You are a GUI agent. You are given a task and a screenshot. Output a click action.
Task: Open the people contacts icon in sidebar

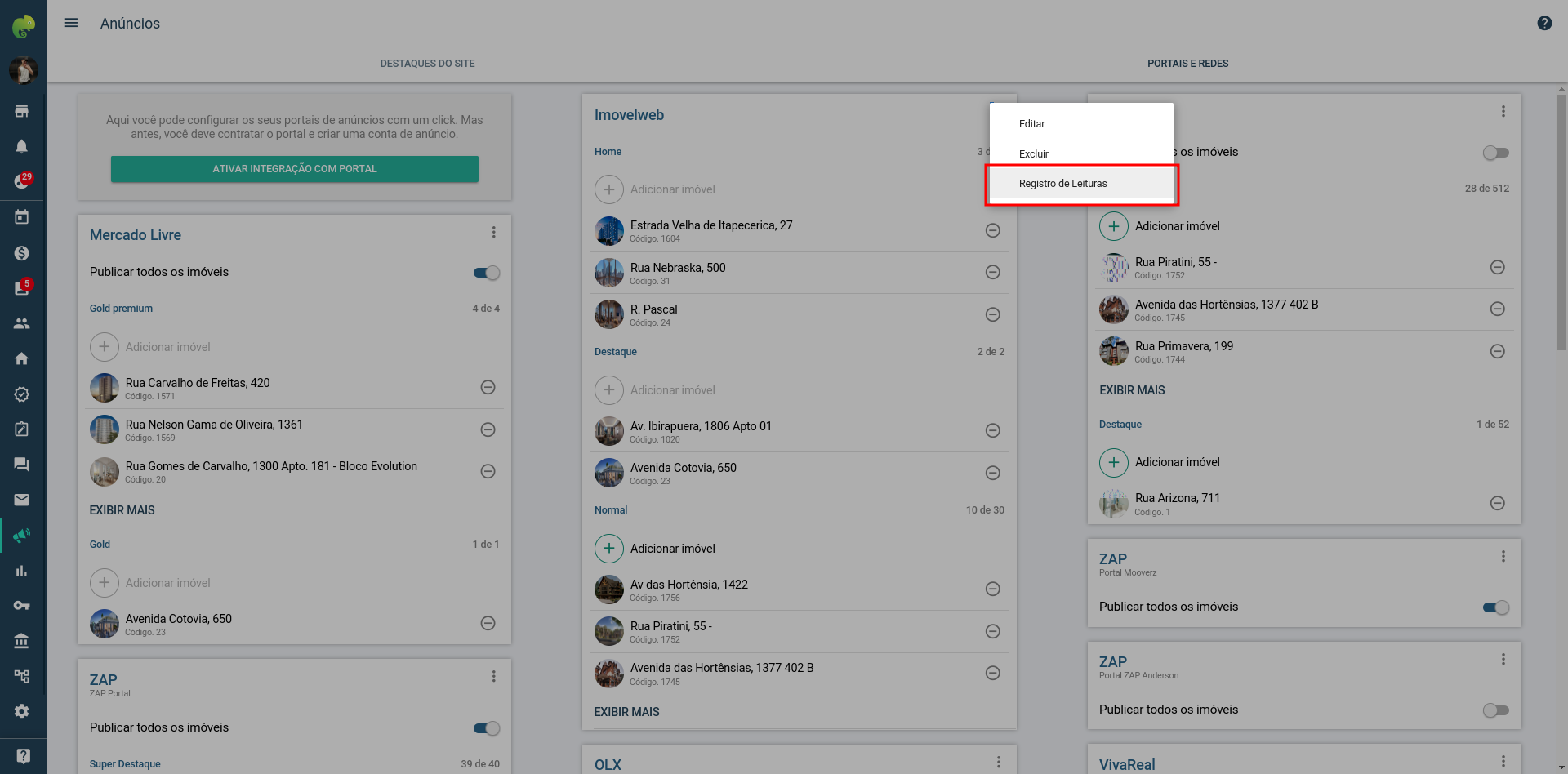[22, 323]
